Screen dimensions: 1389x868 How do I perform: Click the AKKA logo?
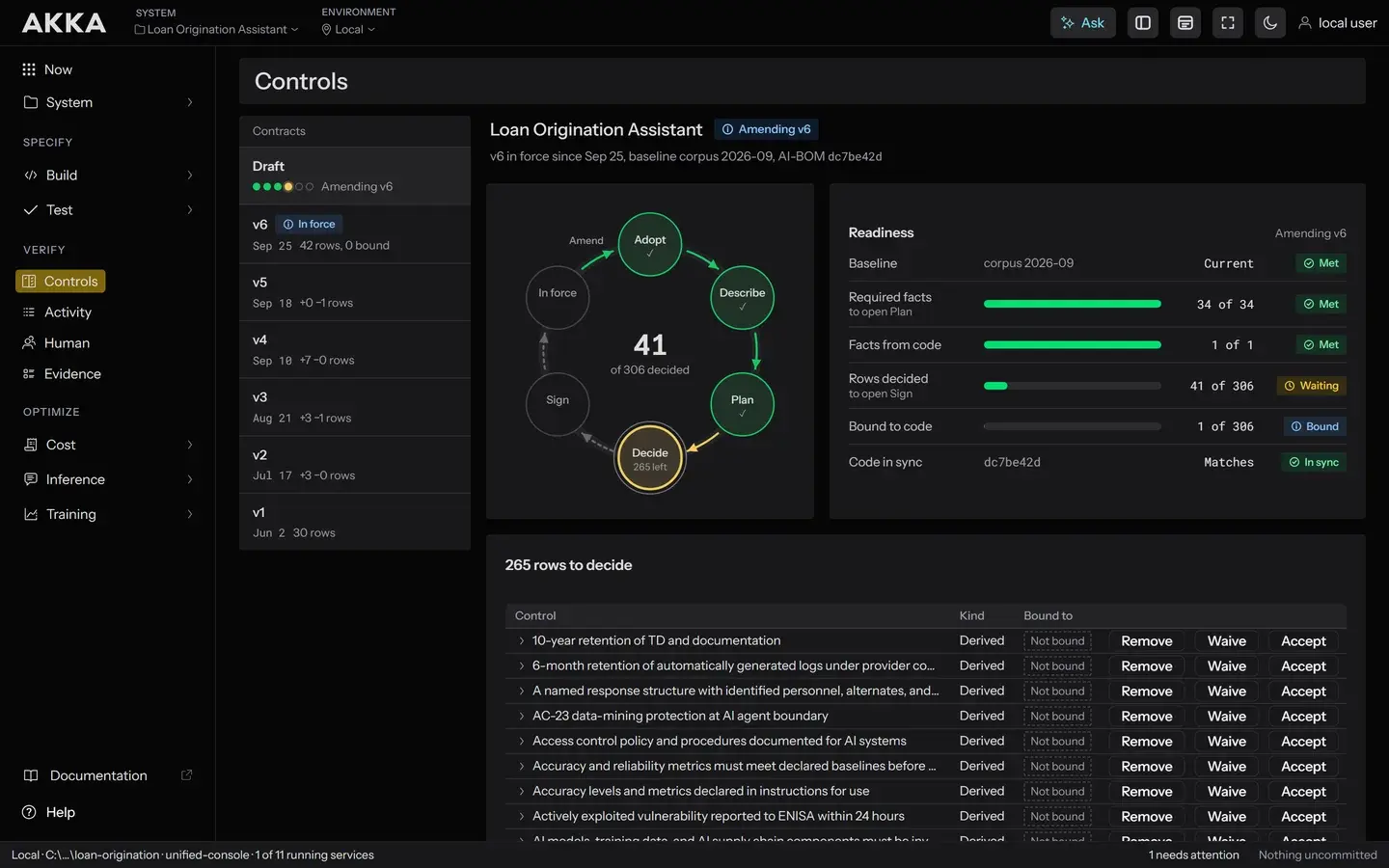click(65, 22)
